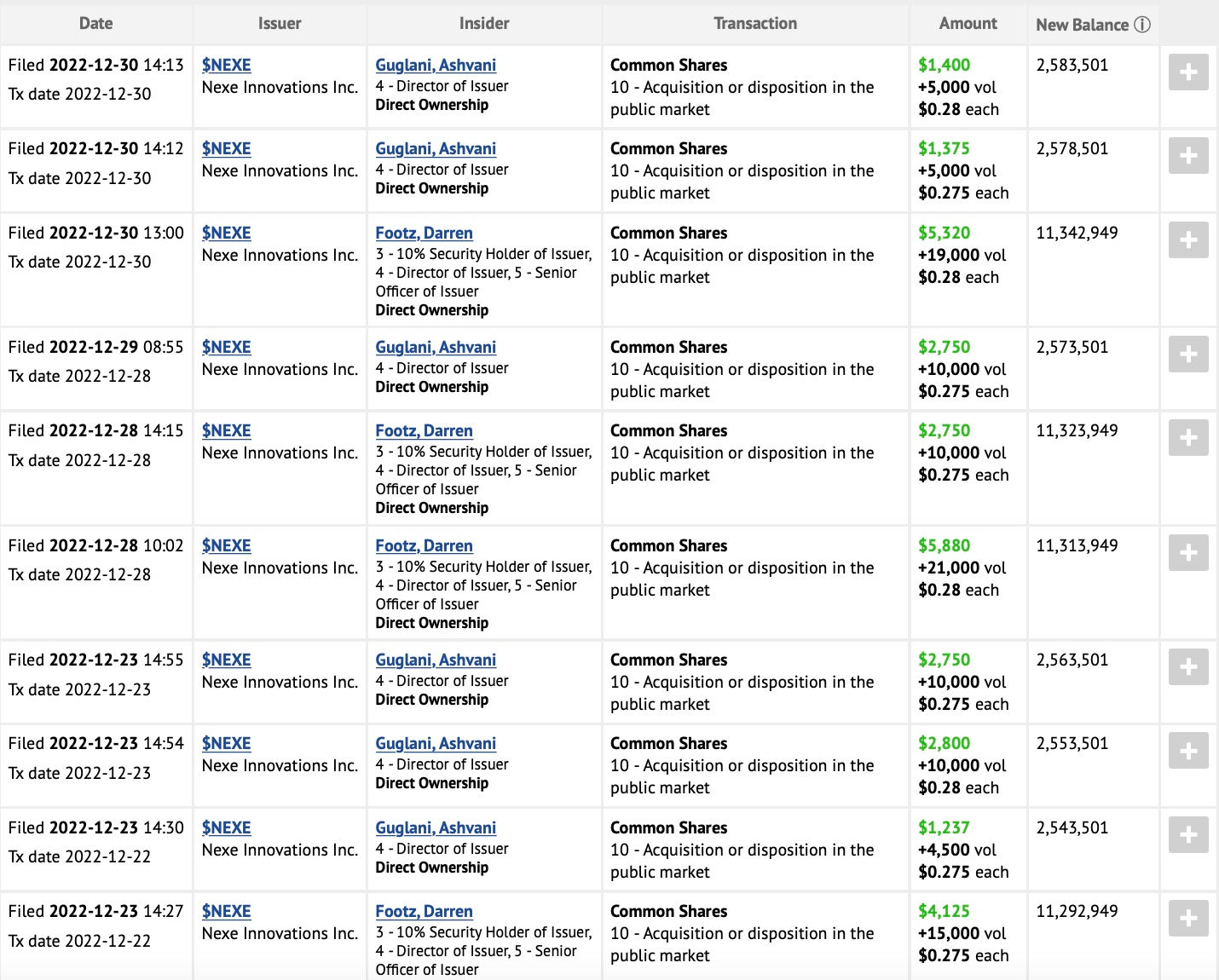
Task: Open Guglani, Ashvani link with balance 2,543,501
Action: (436, 827)
